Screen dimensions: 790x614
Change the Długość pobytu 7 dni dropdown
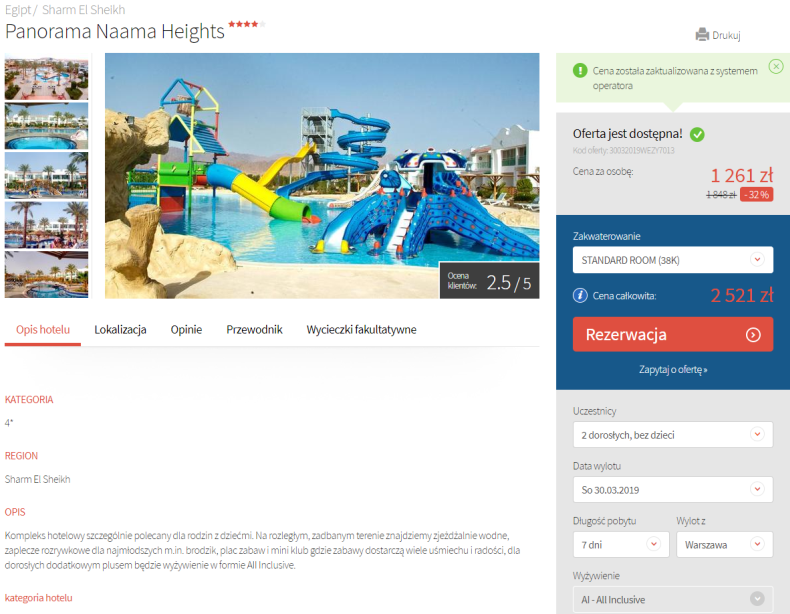tap(621, 544)
